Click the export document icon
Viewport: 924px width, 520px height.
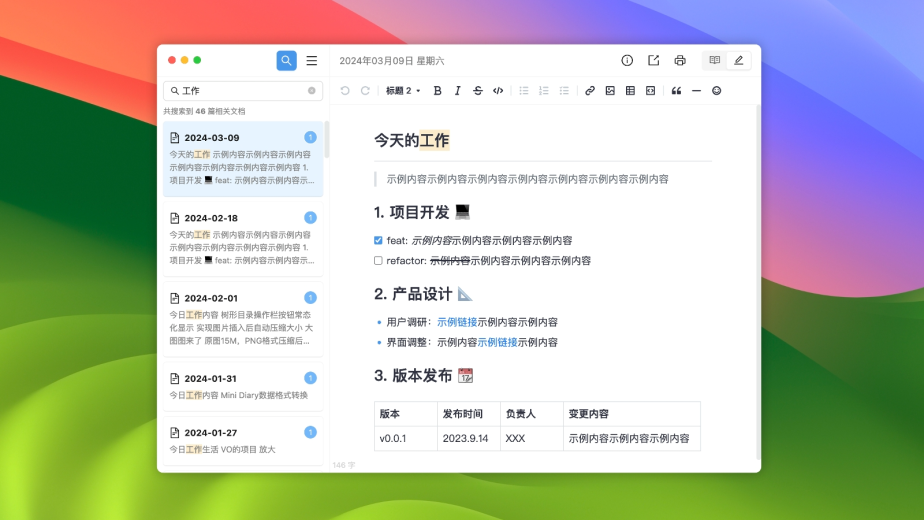pyautogui.click(x=654, y=60)
